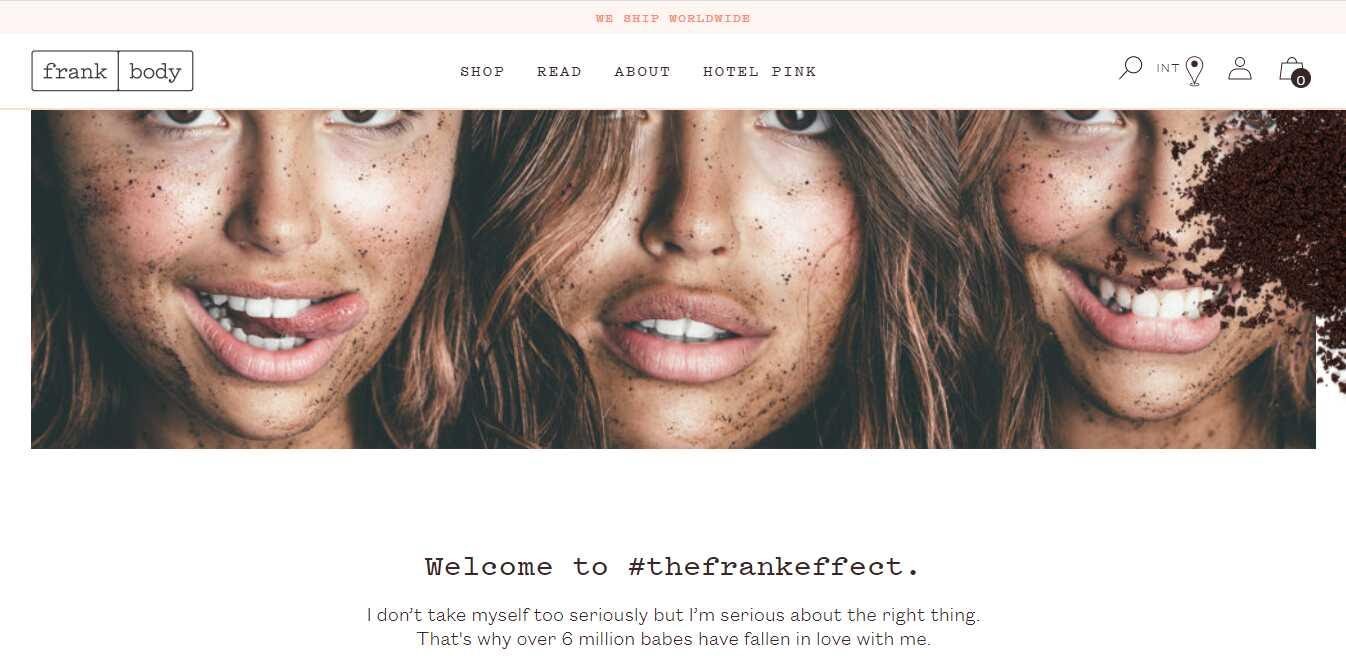The width and height of the screenshot is (1346, 663).
Task: Click the cart count badge showing 0
Action: 1301,80
